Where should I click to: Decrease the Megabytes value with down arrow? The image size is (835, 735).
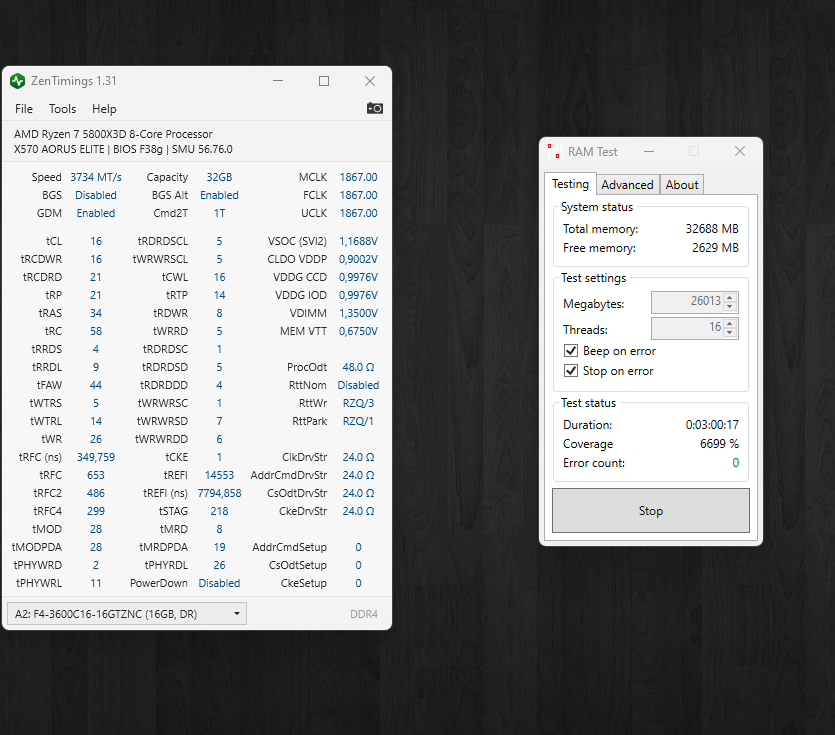coord(731,307)
